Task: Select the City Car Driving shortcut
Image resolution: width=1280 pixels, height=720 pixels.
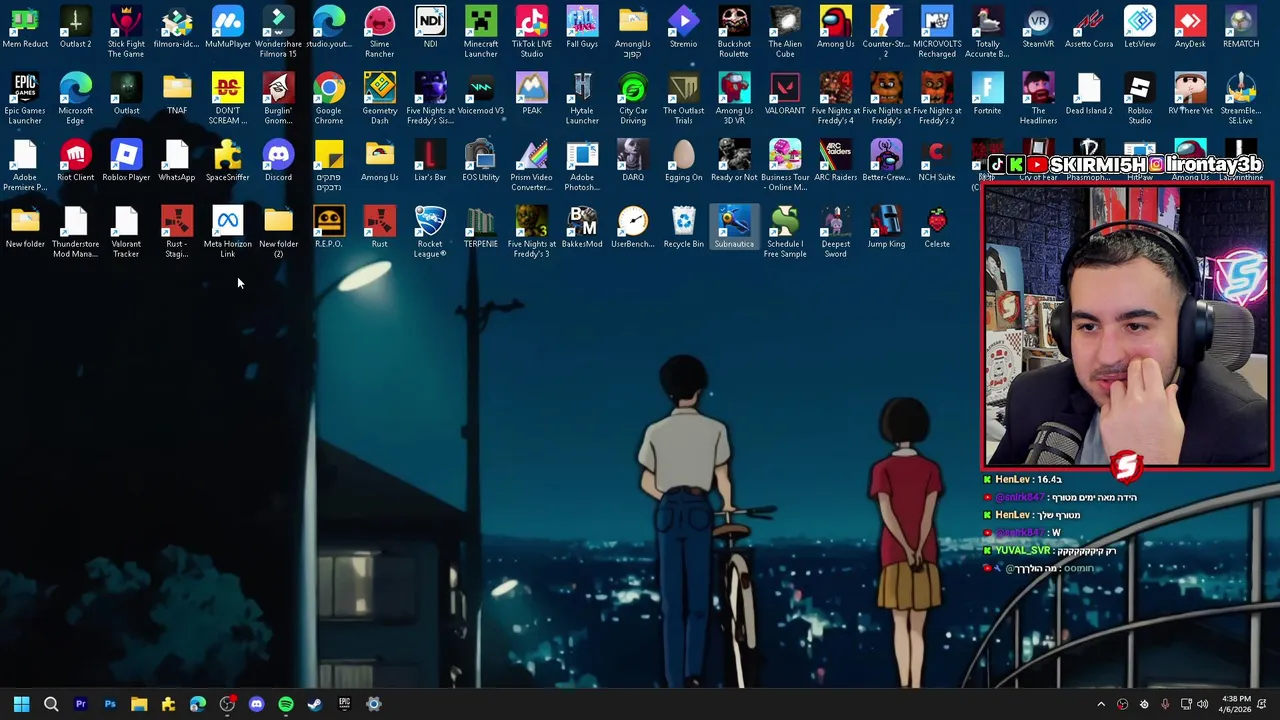Action: (633, 99)
